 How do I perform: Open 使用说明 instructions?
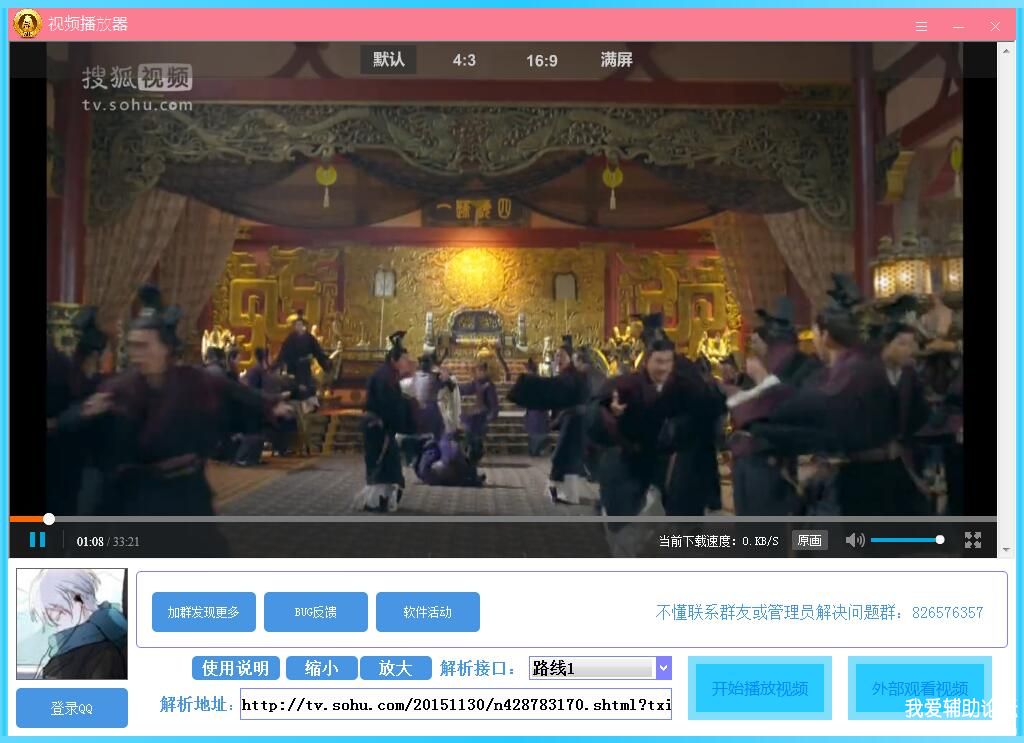236,668
